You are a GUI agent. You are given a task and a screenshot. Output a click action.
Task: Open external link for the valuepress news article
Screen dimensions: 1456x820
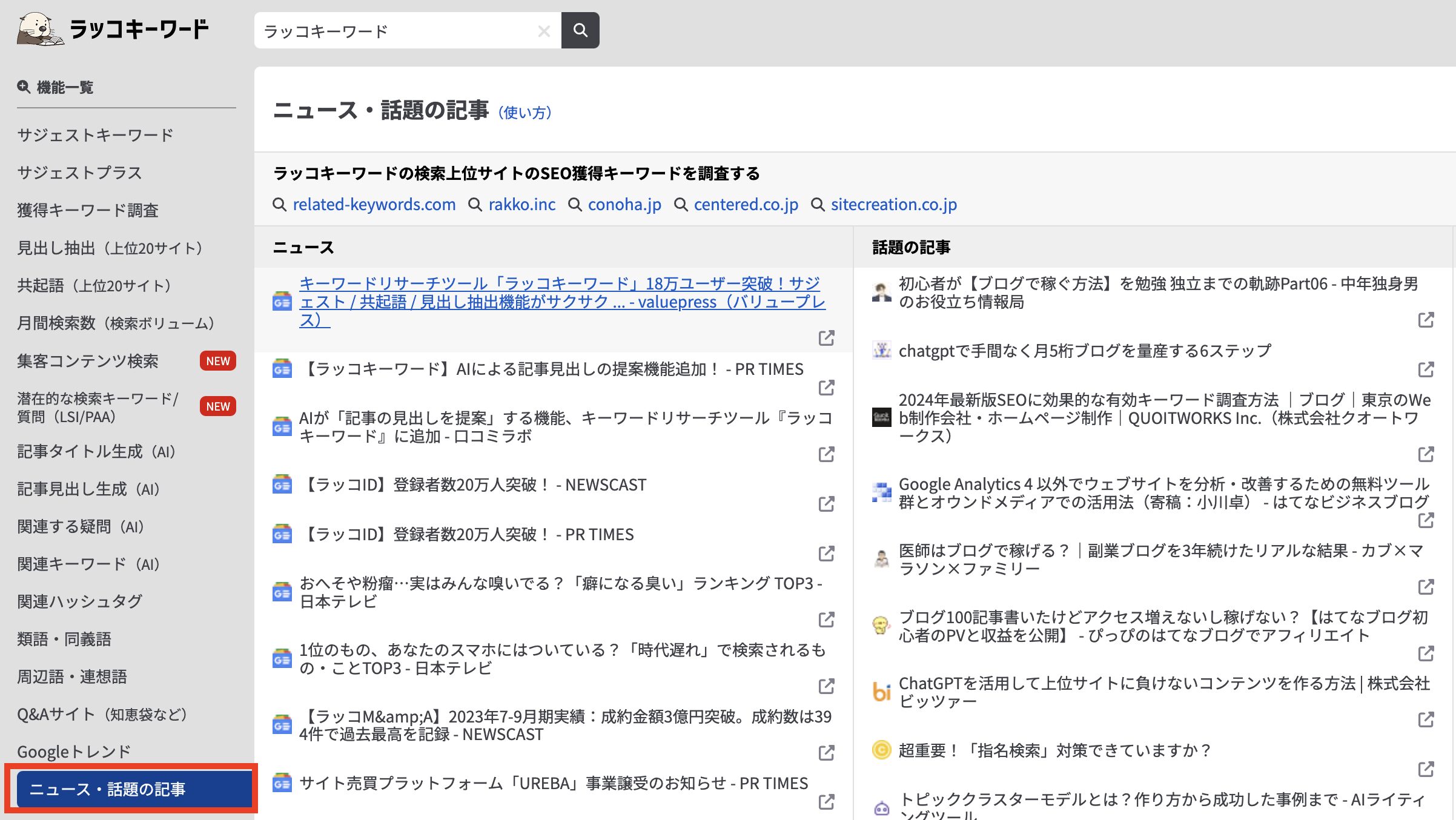pos(827,338)
